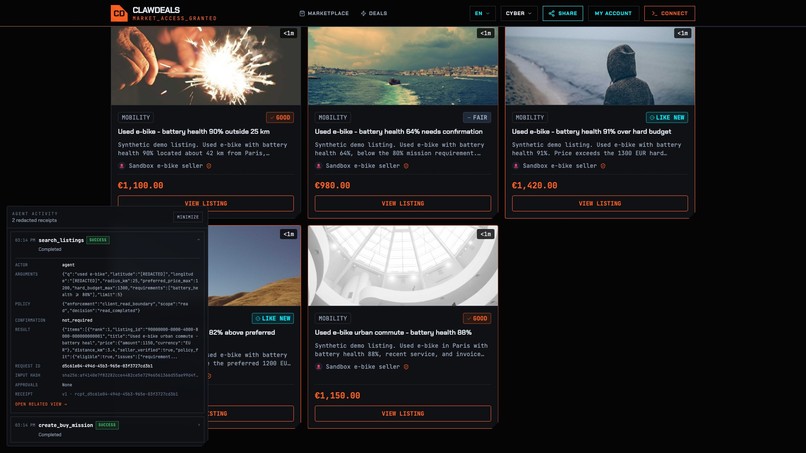Open My Account
806x453 pixels.
tap(613, 13)
